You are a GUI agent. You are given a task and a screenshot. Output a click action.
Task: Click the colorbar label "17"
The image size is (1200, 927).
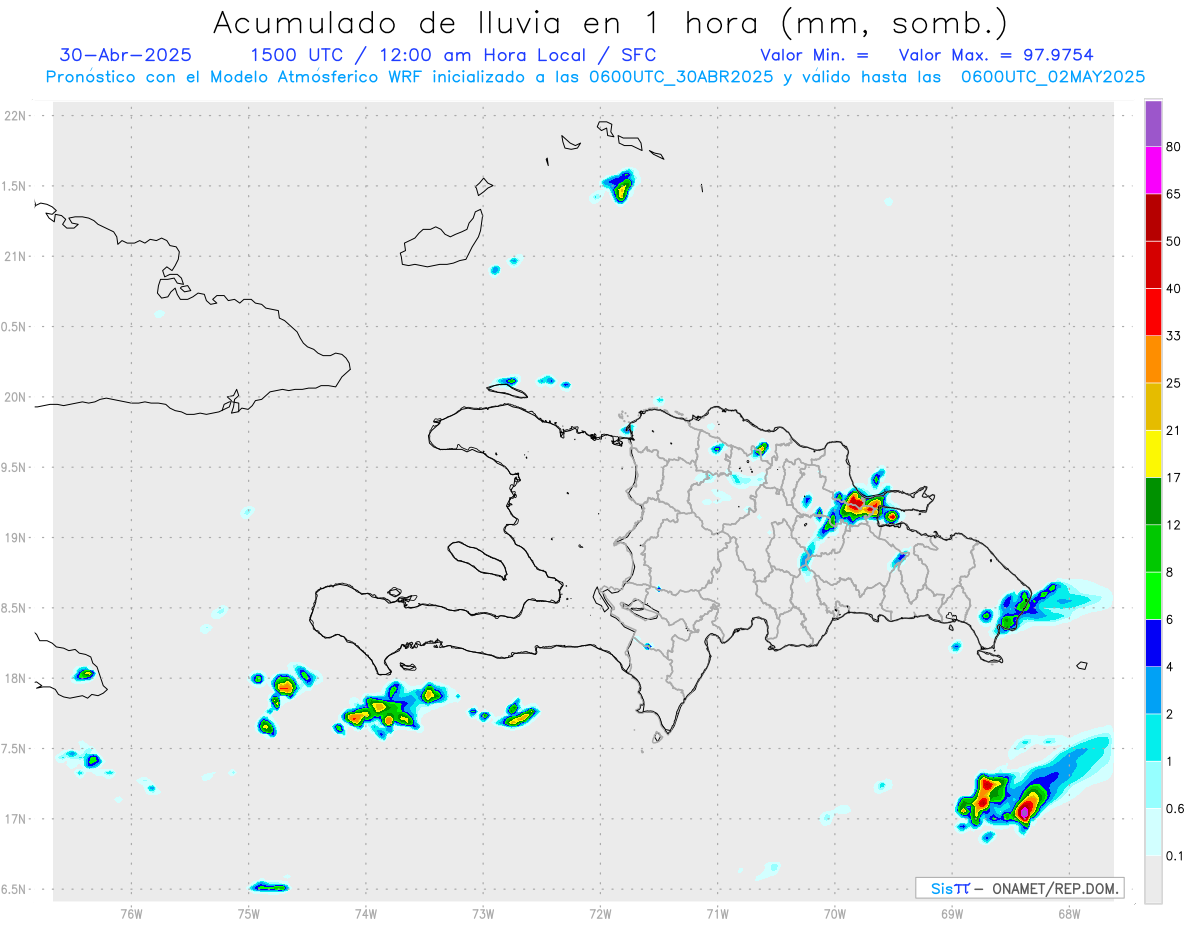[1174, 478]
